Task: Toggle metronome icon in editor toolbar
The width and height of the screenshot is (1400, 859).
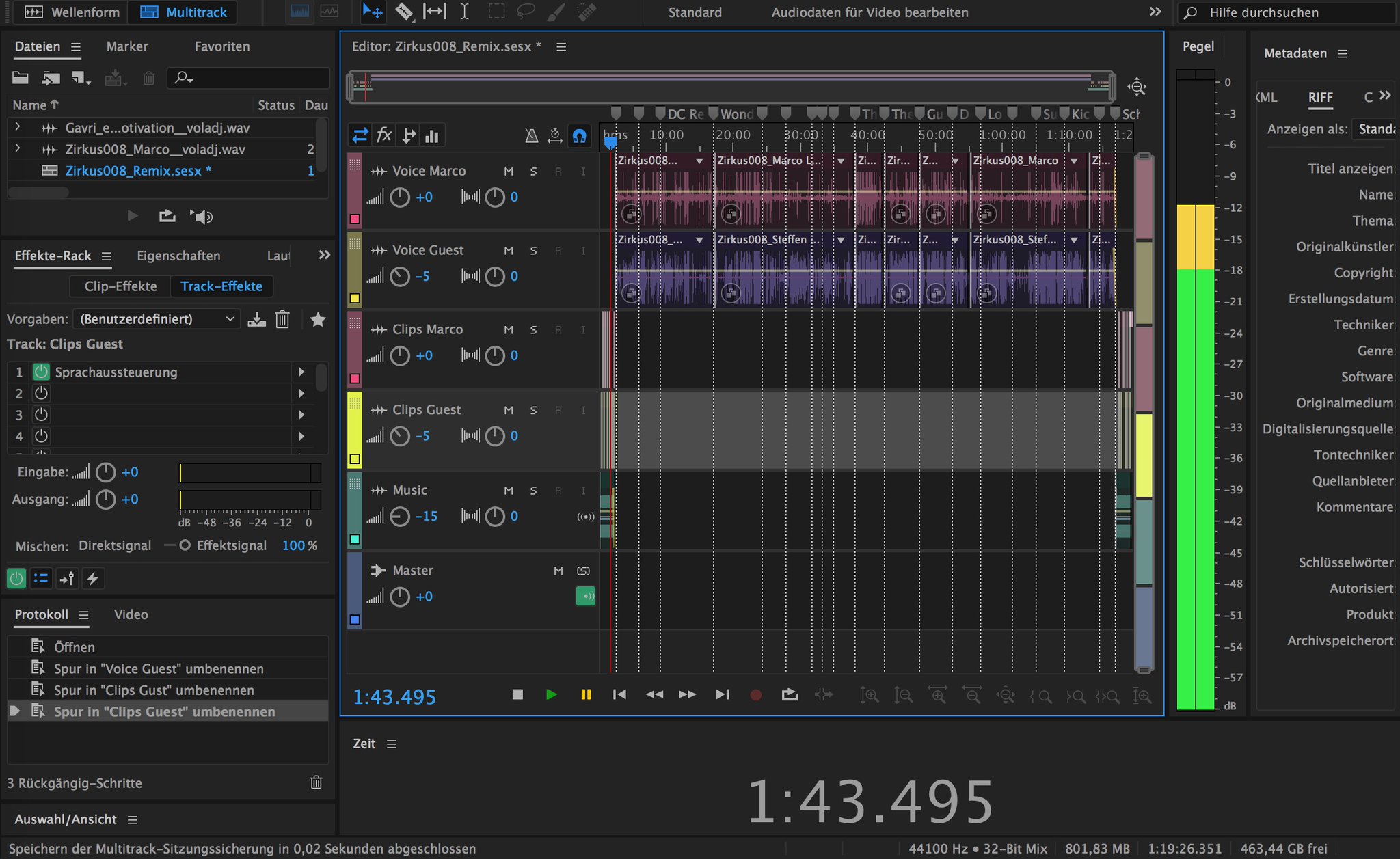Action: [x=531, y=135]
